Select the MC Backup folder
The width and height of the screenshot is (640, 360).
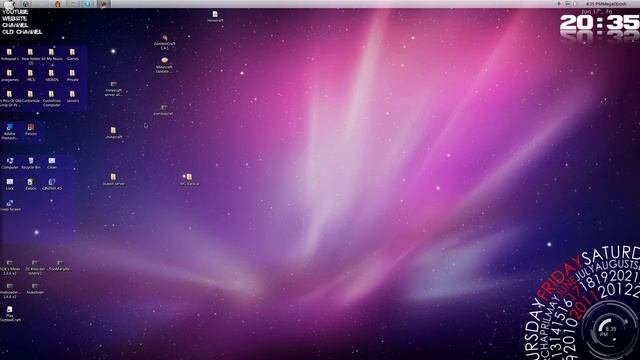(x=189, y=180)
